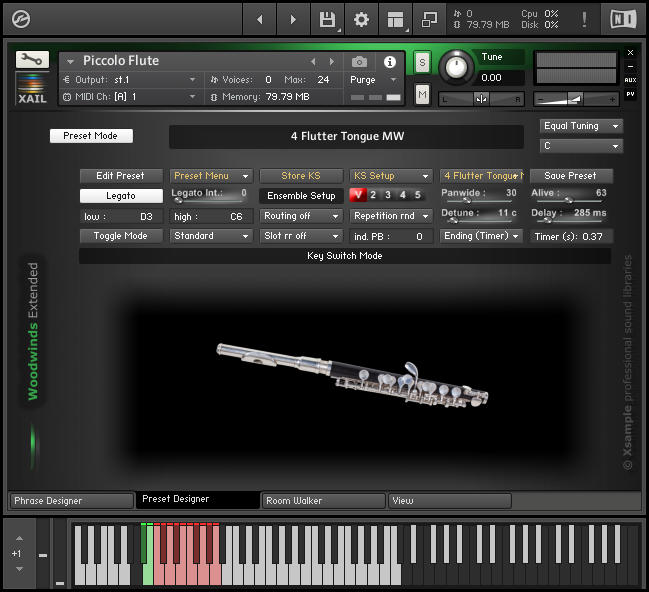
Task: Toggle the PV button
Action: [630, 94]
